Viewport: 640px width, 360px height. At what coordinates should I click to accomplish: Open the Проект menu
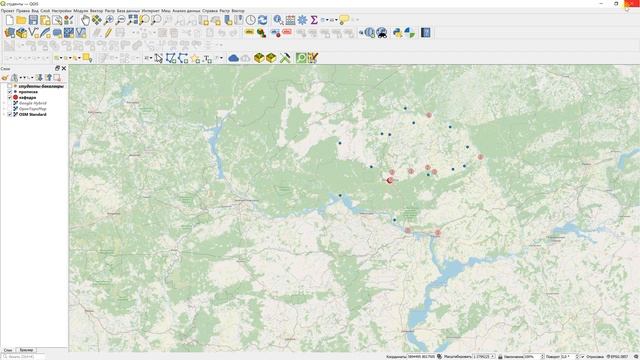click(x=7, y=11)
